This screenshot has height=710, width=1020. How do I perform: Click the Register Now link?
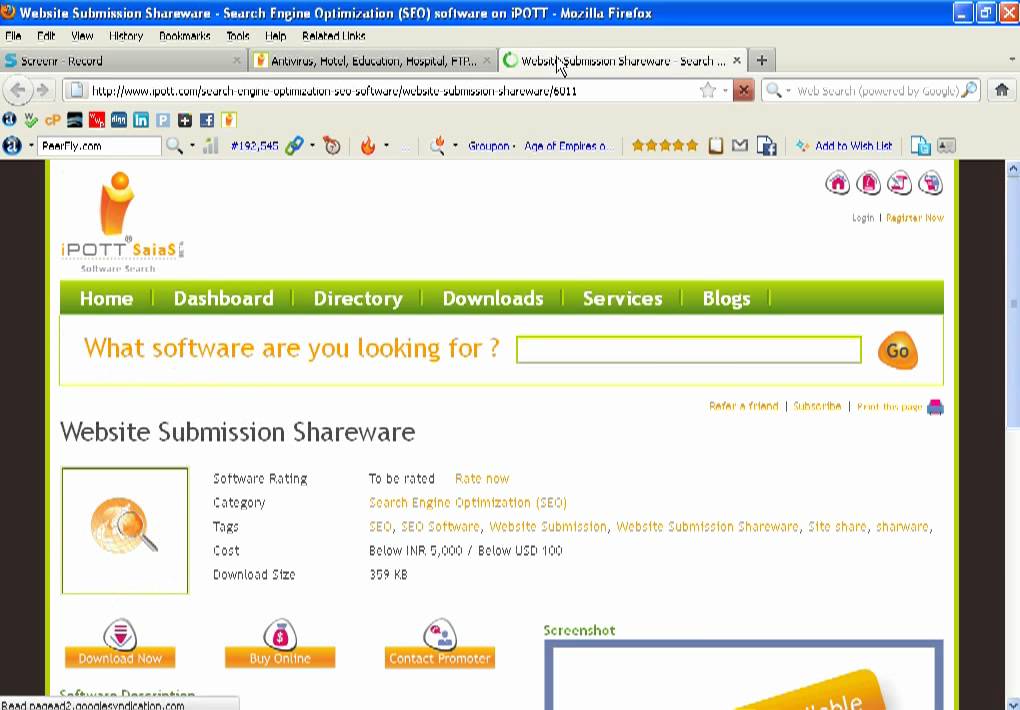pyautogui.click(x=915, y=218)
